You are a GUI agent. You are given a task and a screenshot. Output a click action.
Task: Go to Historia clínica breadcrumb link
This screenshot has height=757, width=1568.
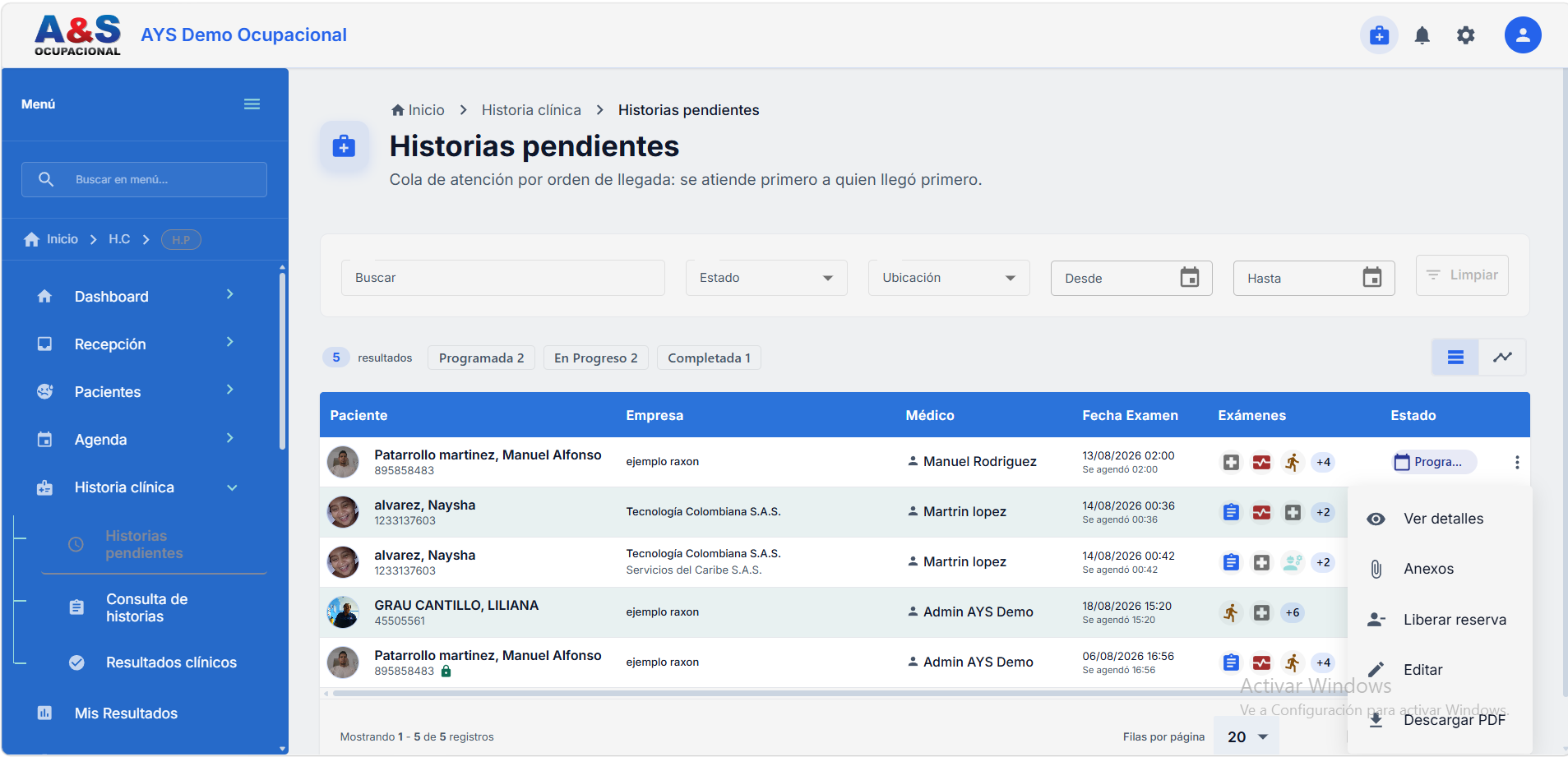coord(531,110)
